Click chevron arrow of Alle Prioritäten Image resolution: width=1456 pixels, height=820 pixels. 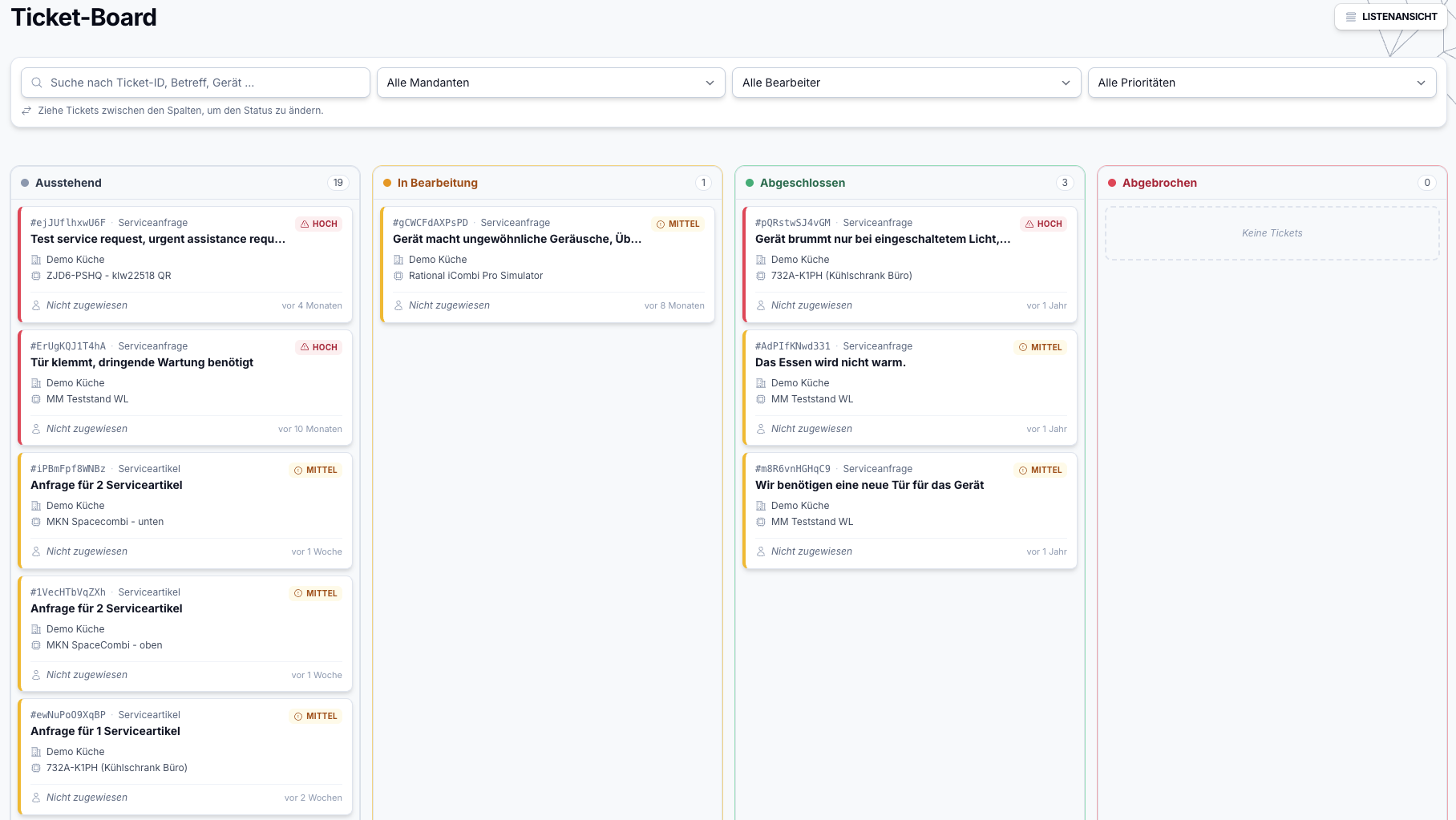coord(1421,83)
